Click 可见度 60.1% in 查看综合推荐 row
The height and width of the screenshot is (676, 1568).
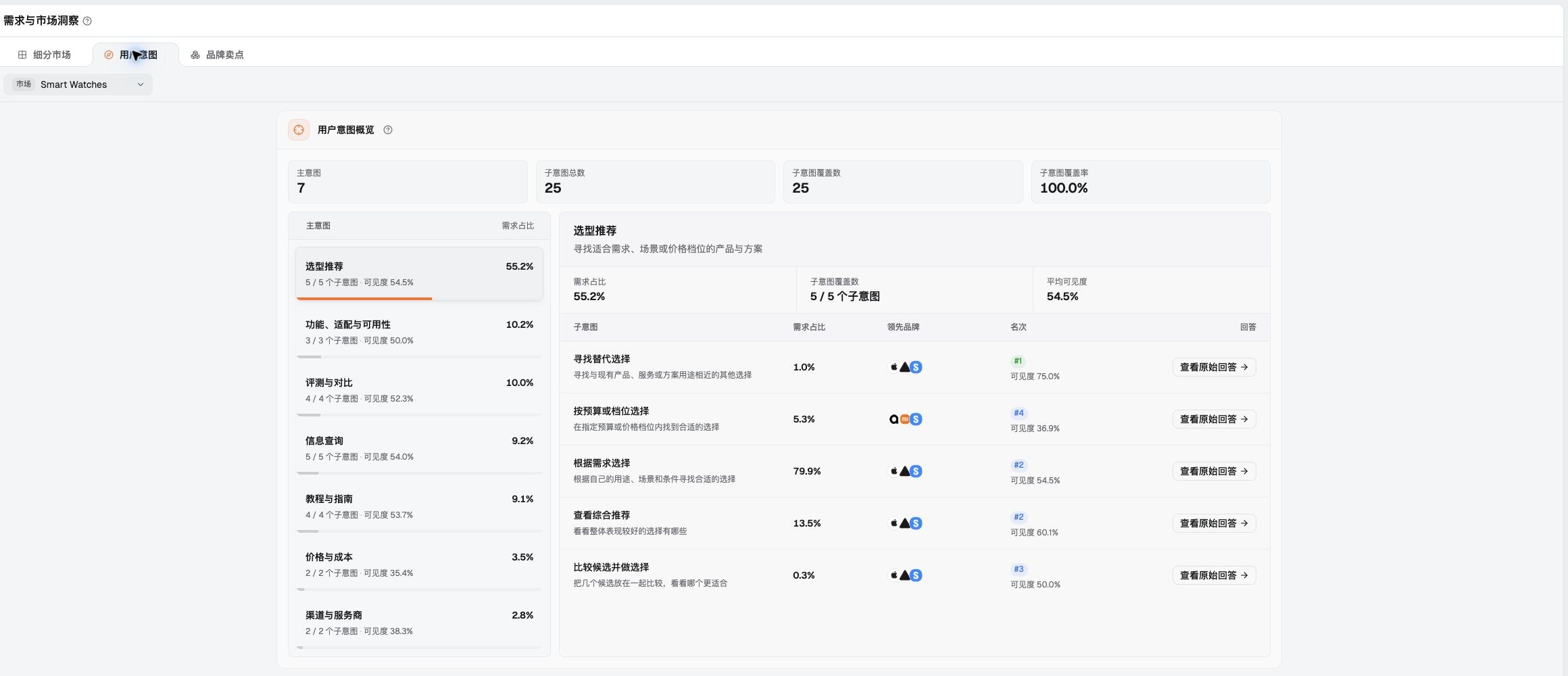point(1034,533)
